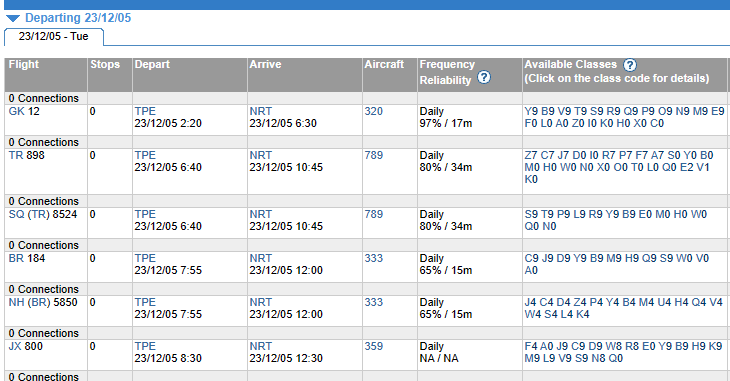This screenshot has width=730, height=381.
Task: Click aircraft 789 for TR 898
Action: (x=373, y=155)
